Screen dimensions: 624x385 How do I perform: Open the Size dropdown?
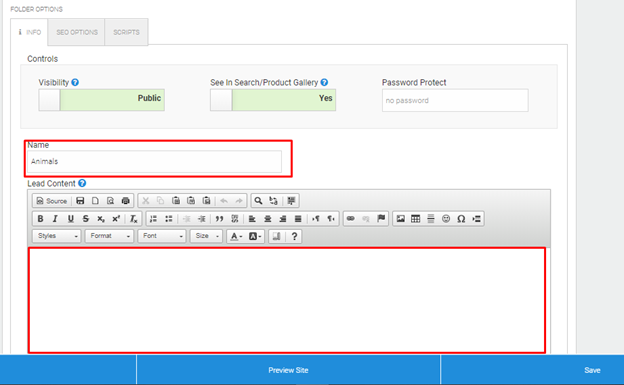coord(206,236)
